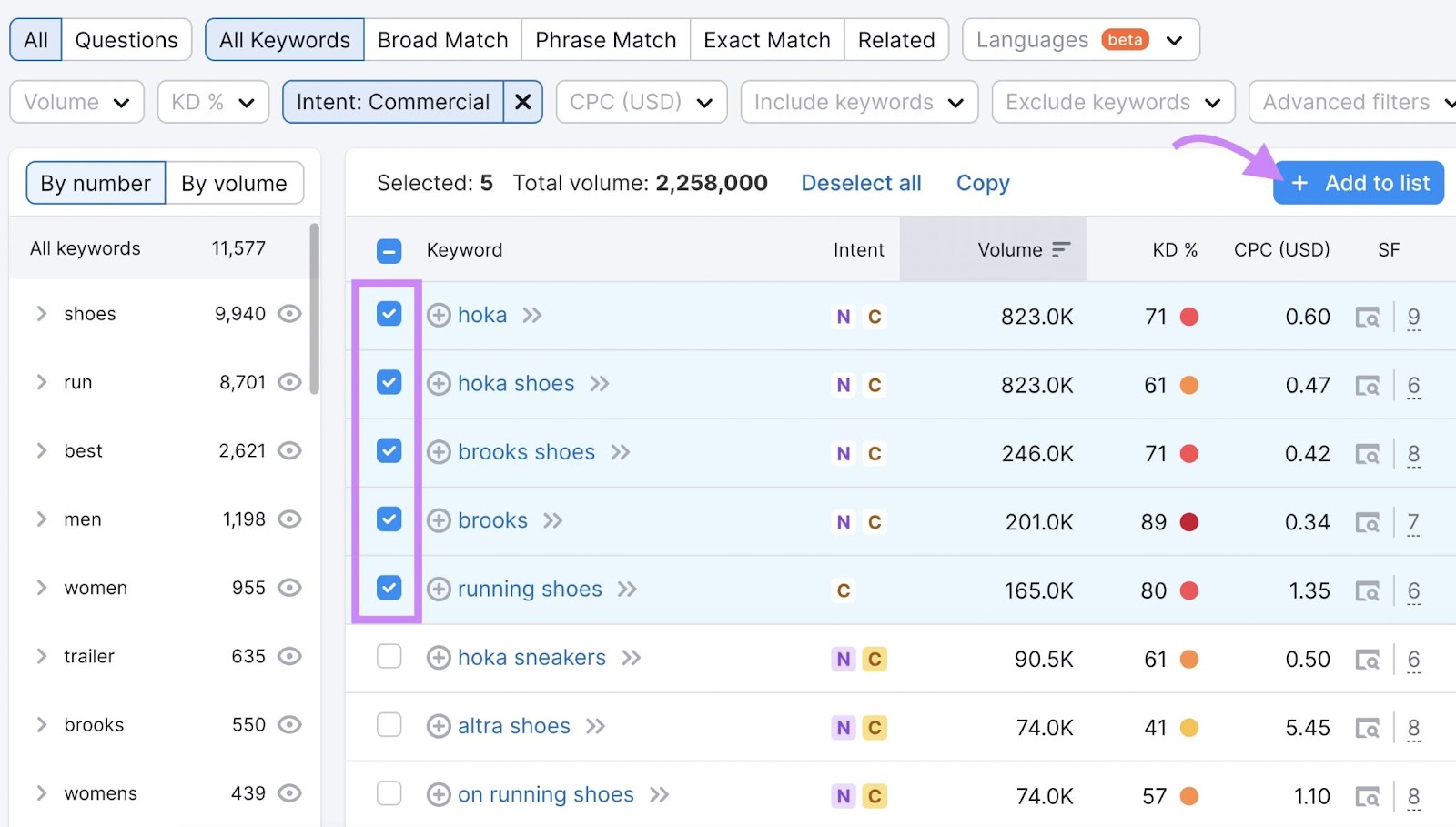Click the sort icon on the Volume column
The image size is (1456, 827).
click(x=1061, y=249)
